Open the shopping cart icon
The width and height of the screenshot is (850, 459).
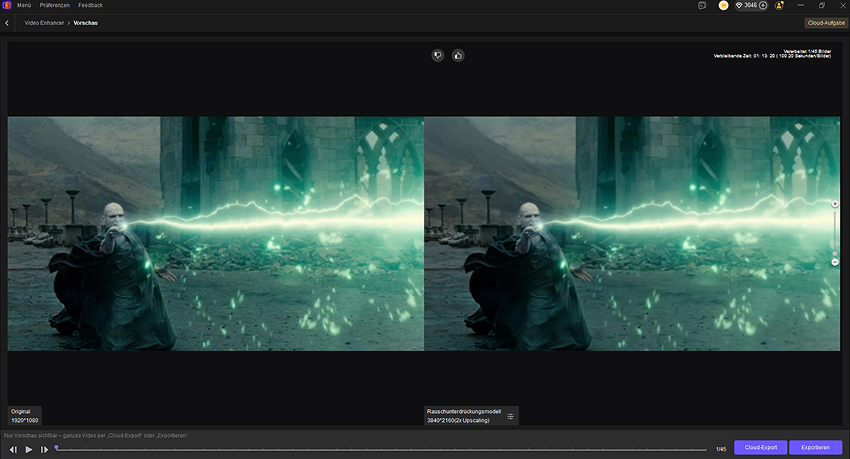tap(723, 5)
